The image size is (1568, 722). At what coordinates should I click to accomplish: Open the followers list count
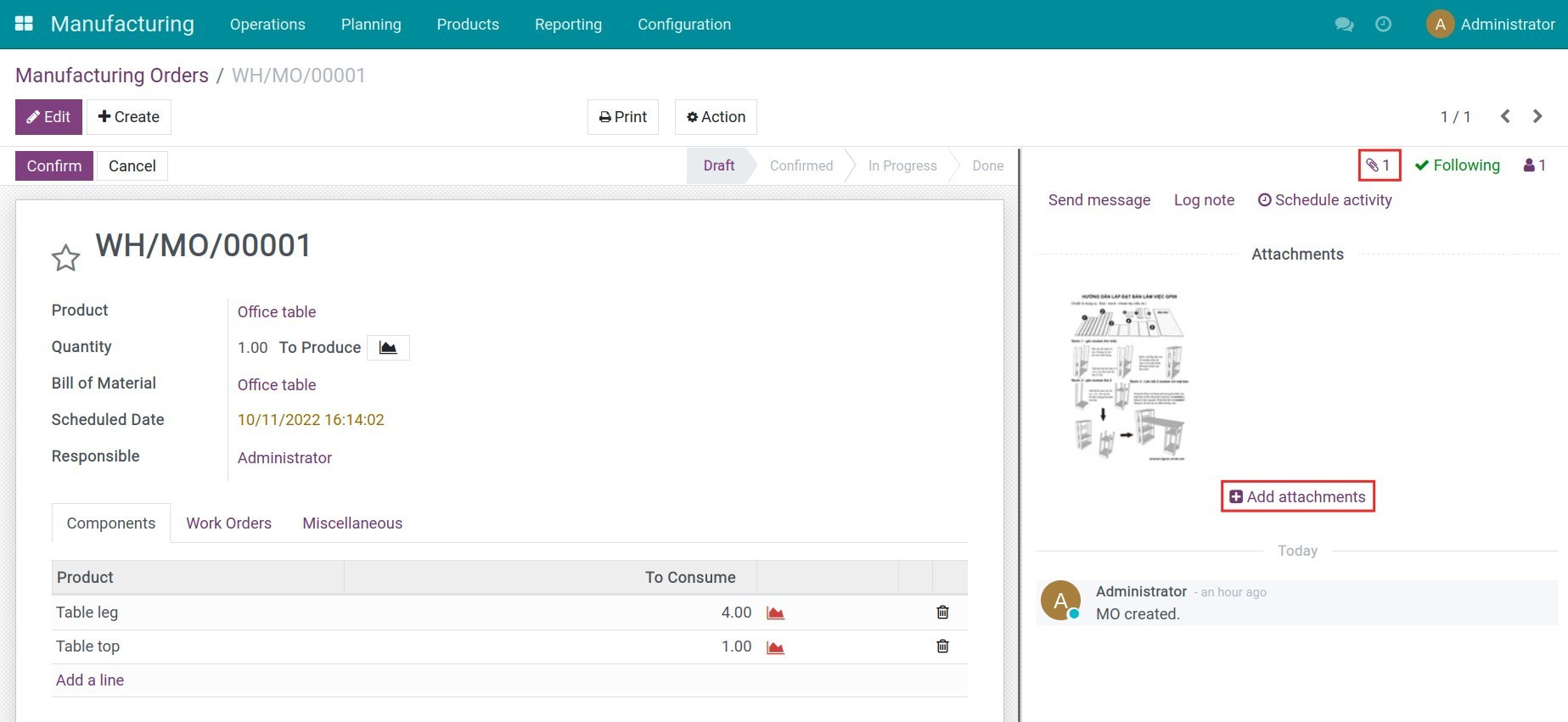tap(1534, 165)
